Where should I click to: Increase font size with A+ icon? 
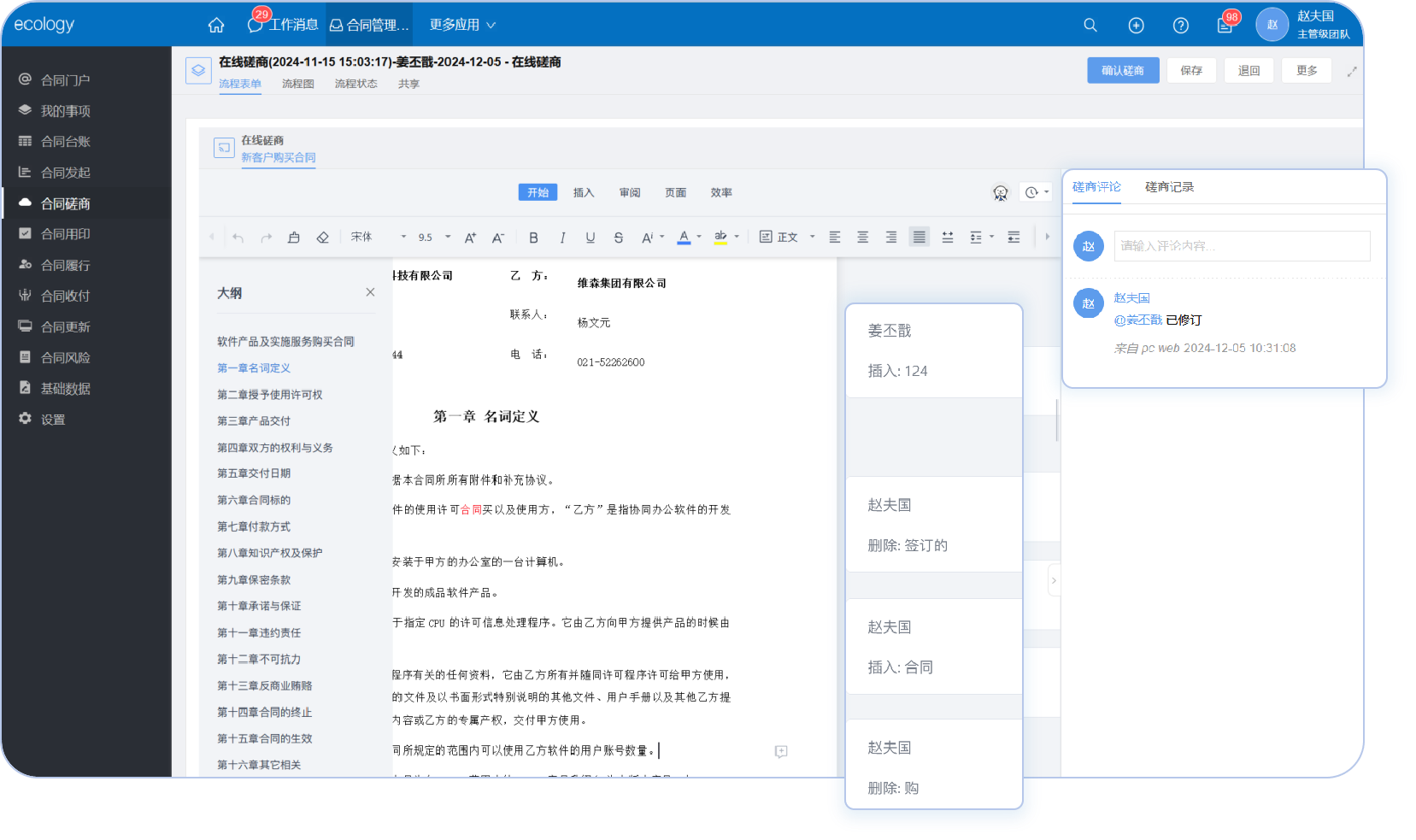click(470, 238)
